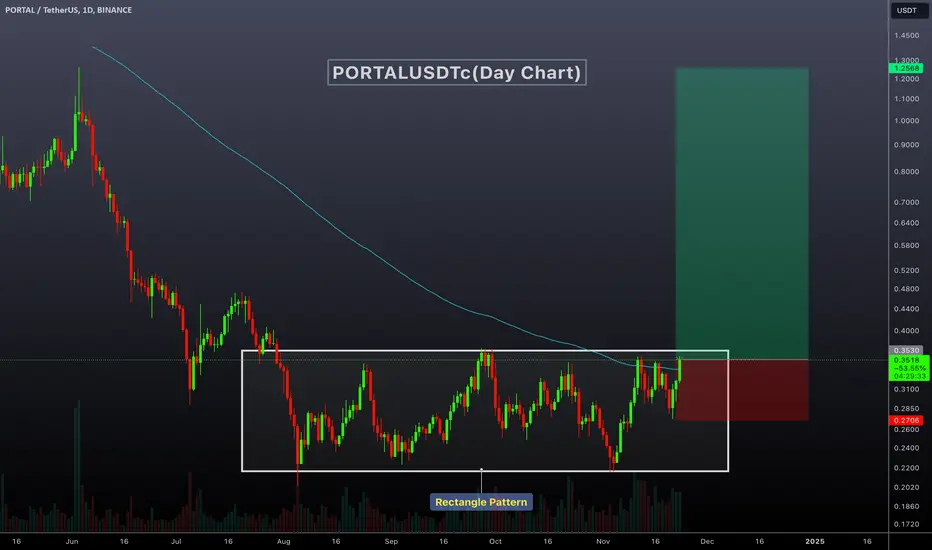Click the Sep label on time axis
Viewport: 932px width, 550px height.
pyautogui.click(x=391, y=542)
